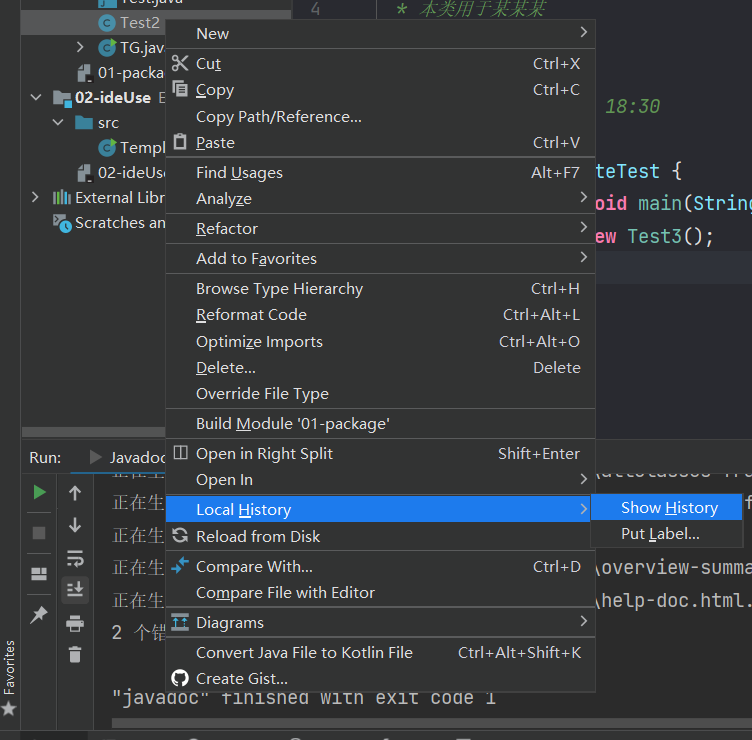
Task: Pin the Run tab with pin icon
Action: 39,614
